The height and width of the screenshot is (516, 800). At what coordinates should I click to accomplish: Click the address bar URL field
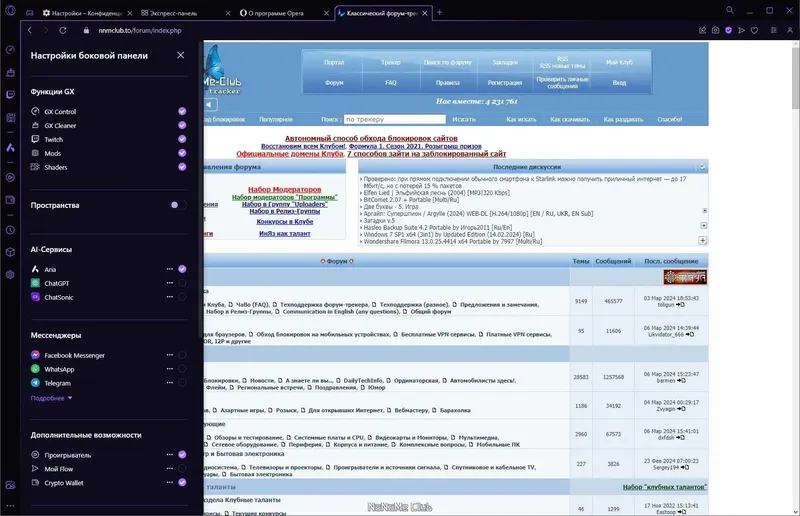140,31
